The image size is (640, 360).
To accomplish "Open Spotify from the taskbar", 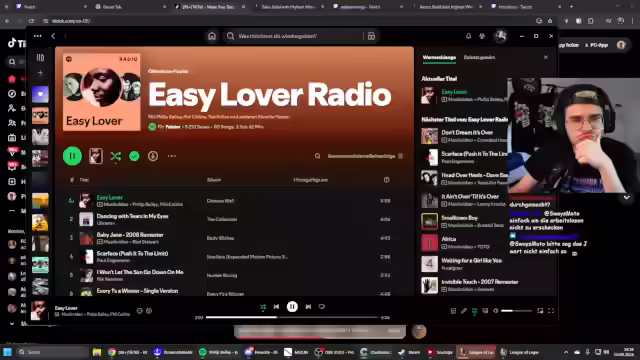I will [x=218, y=352].
